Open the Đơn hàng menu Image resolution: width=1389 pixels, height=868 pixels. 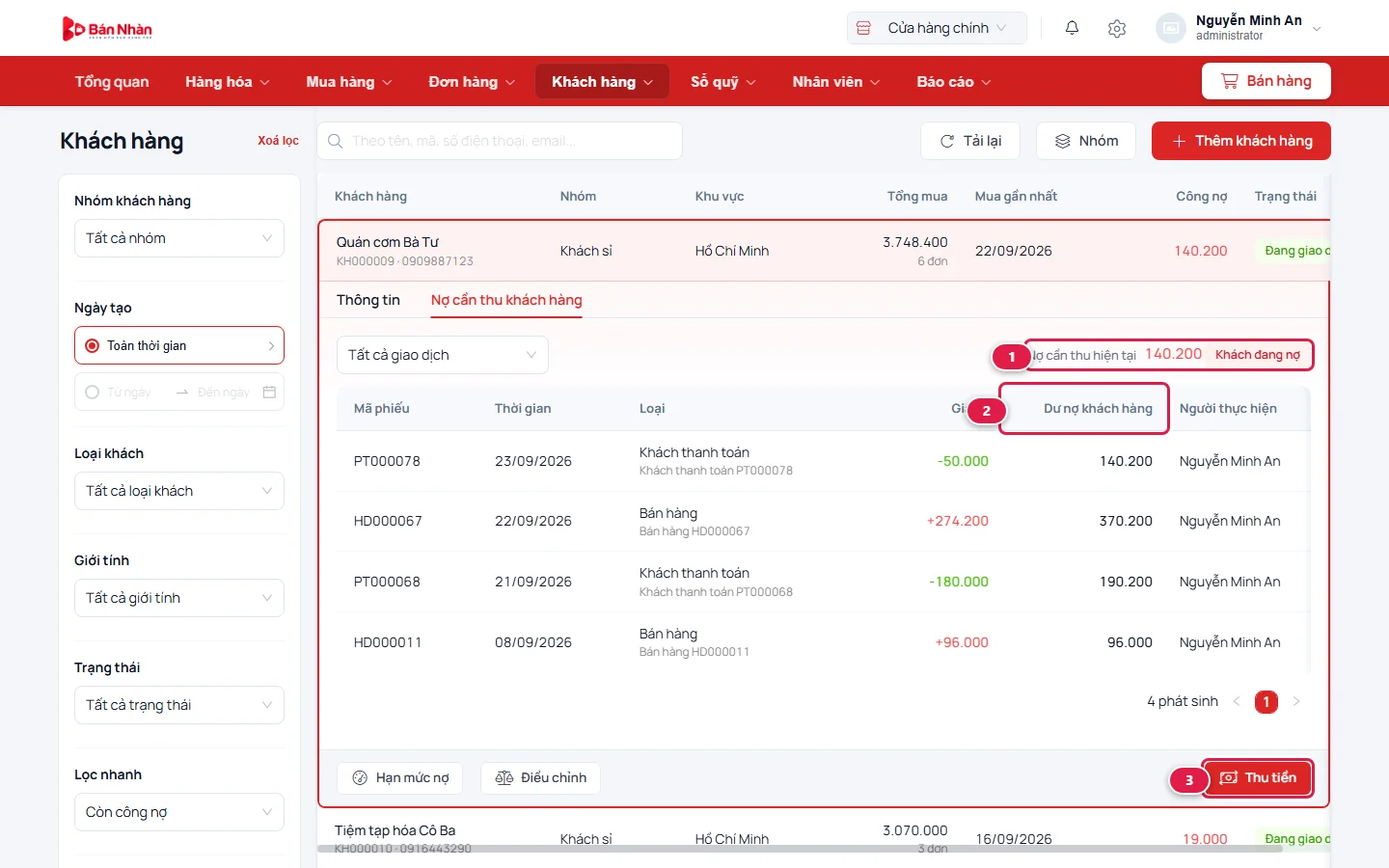(472, 82)
